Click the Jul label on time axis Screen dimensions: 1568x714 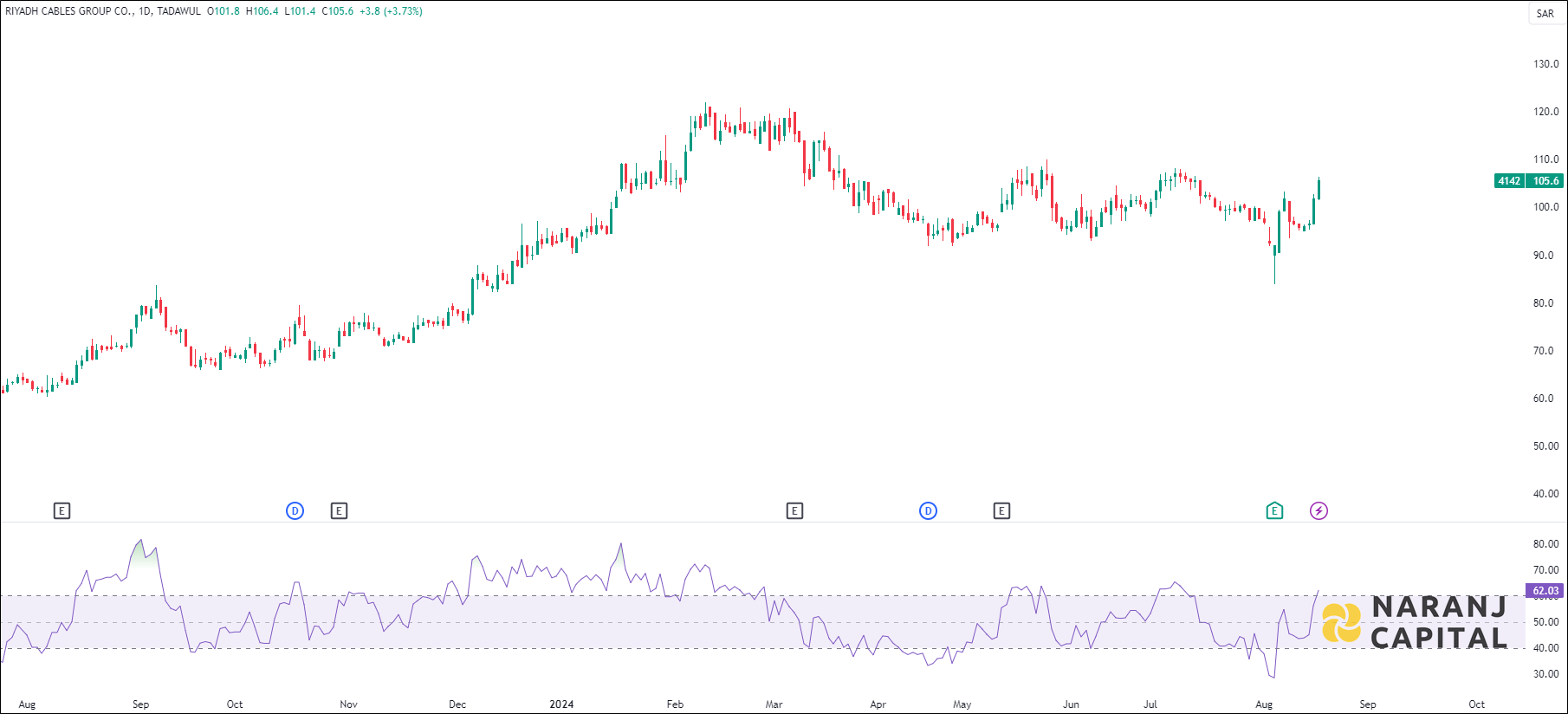(1150, 704)
